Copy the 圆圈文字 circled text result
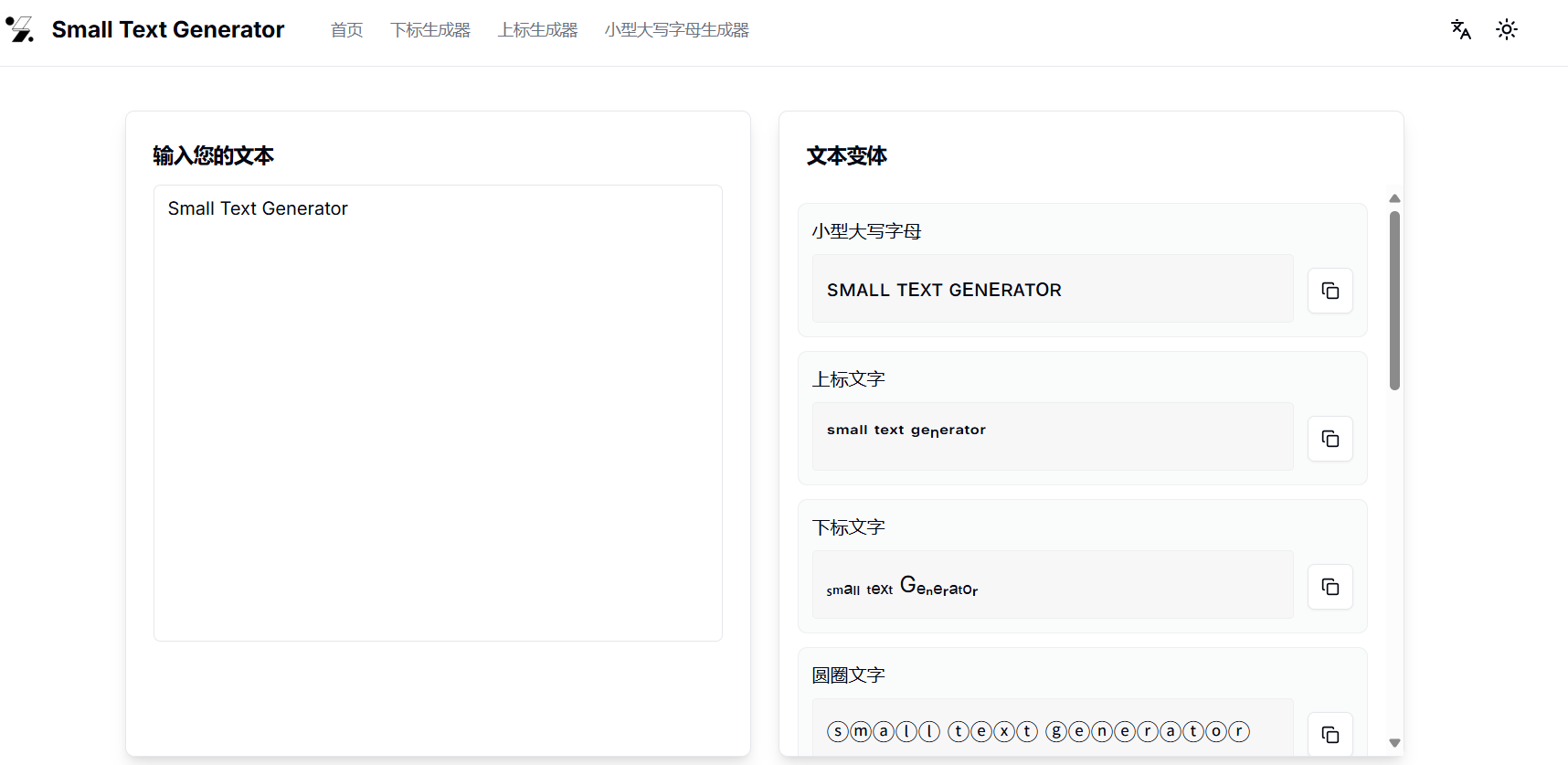 pyautogui.click(x=1330, y=734)
